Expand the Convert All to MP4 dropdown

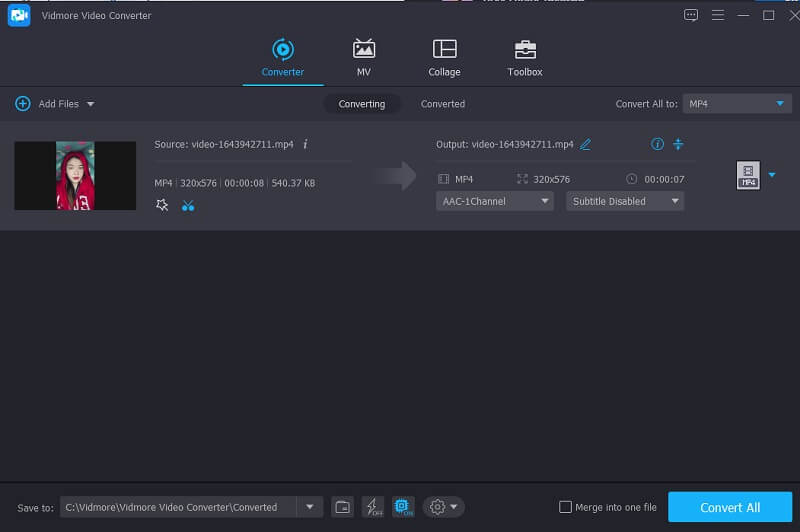tap(738, 104)
